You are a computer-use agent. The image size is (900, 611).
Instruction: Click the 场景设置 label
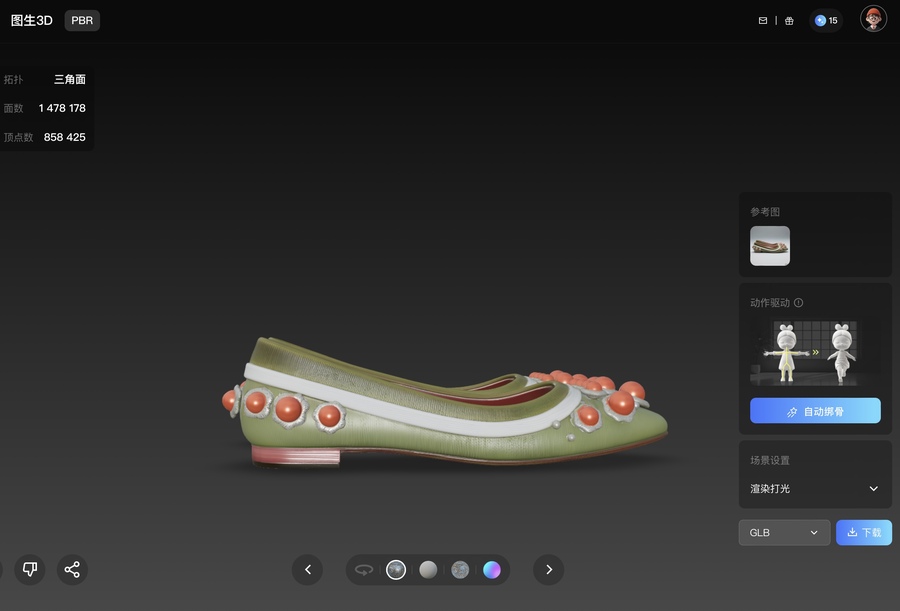770,461
